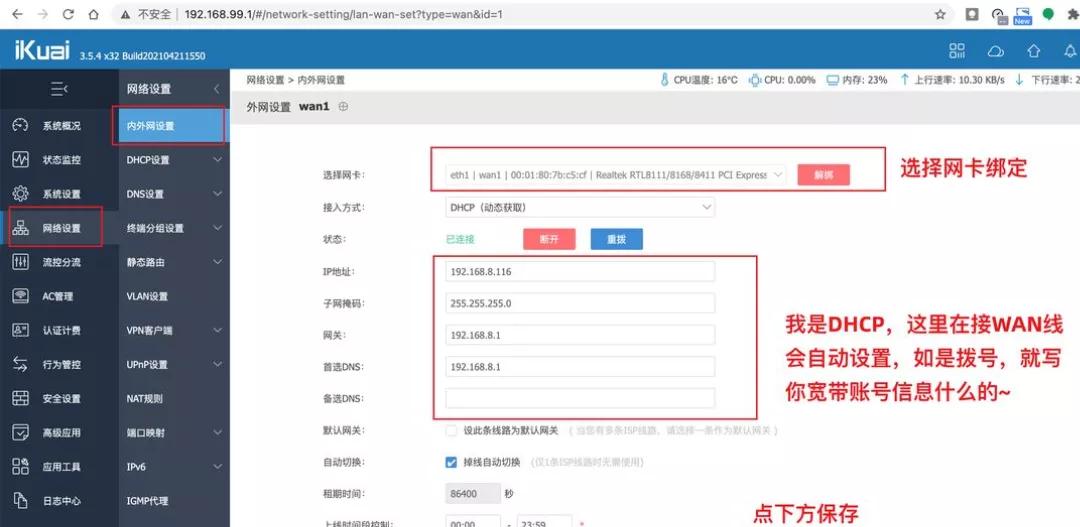Viewport: 1080px width, 527px height.
Task: Open the QR code icon in iKuai header
Action: coord(957,50)
